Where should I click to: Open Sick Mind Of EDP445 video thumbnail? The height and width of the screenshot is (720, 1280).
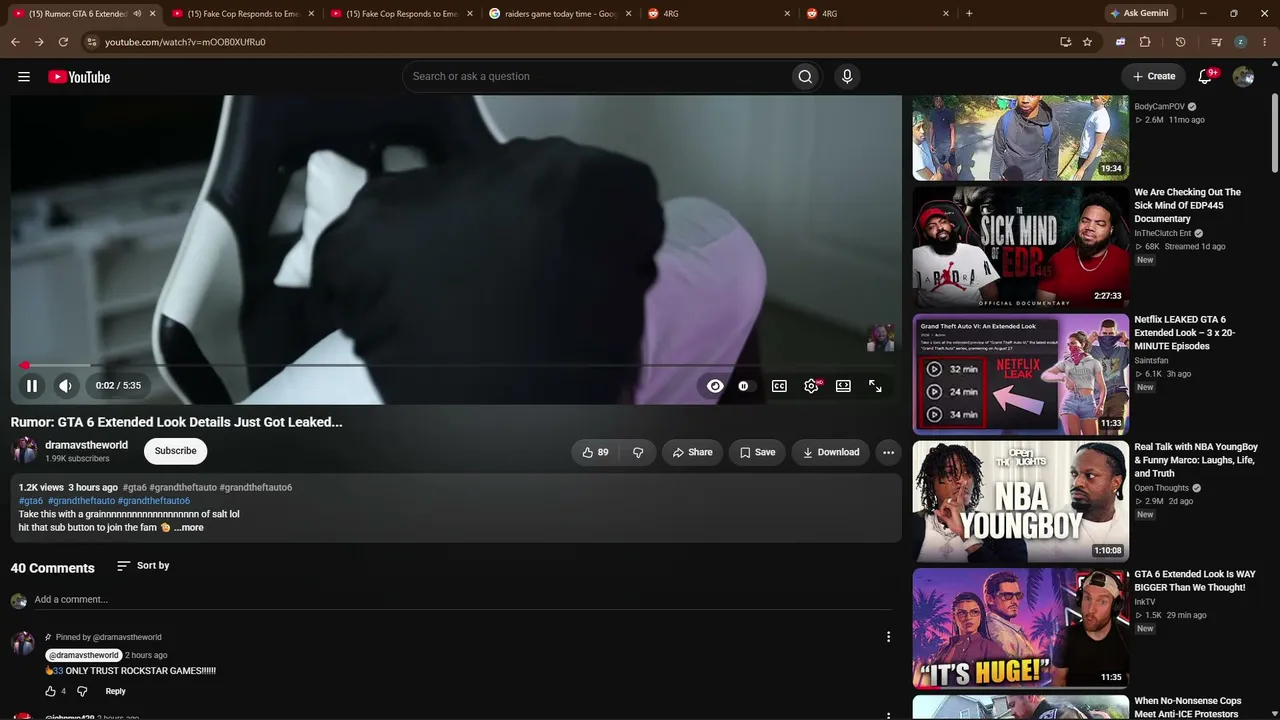(1020, 246)
